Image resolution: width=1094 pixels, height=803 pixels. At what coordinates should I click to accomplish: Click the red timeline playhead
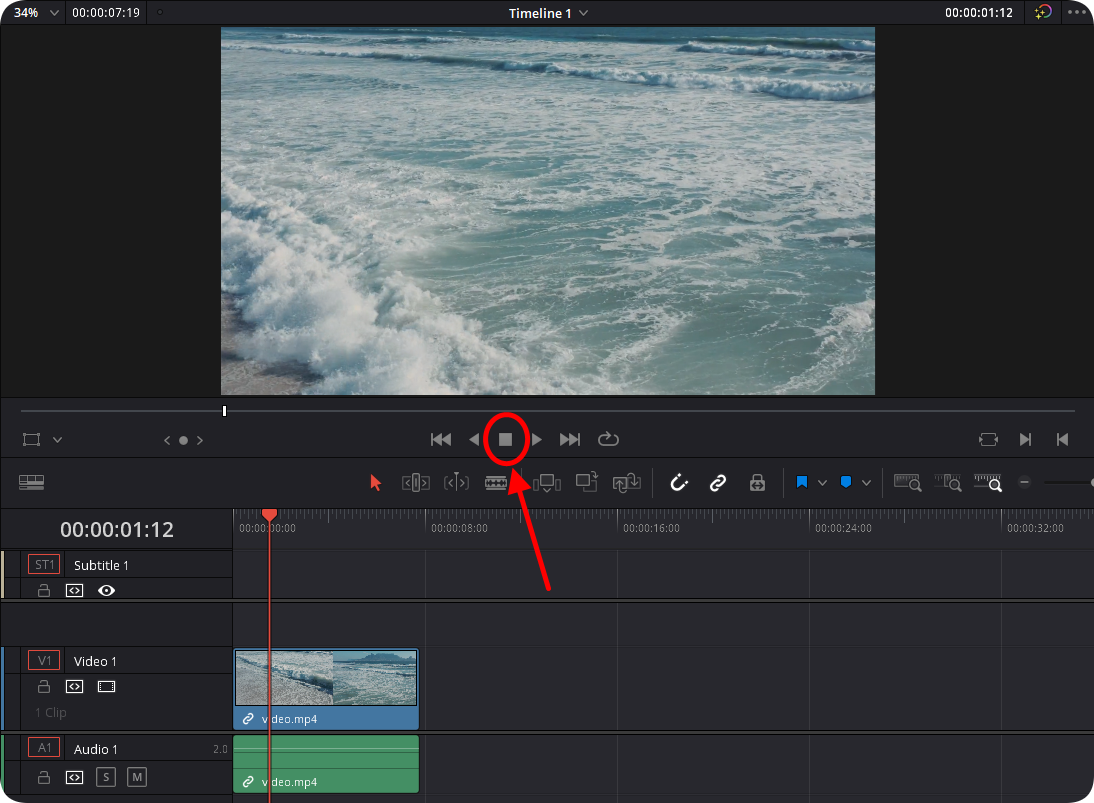pyautogui.click(x=269, y=514)
